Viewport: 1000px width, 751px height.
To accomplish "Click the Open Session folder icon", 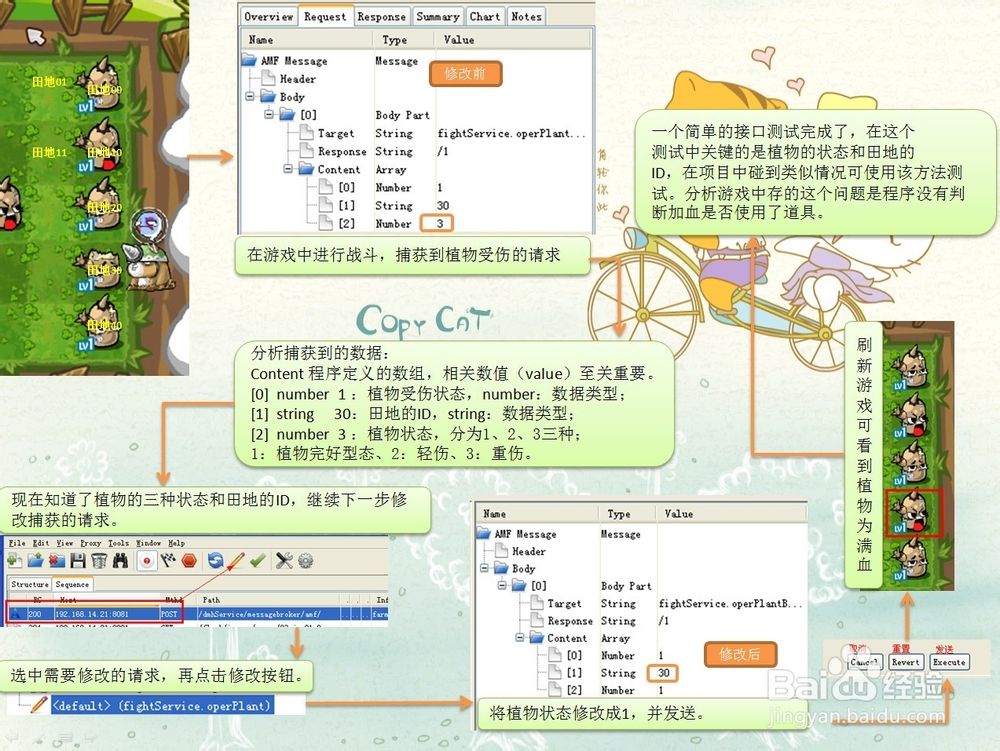I will coord(35,561).
